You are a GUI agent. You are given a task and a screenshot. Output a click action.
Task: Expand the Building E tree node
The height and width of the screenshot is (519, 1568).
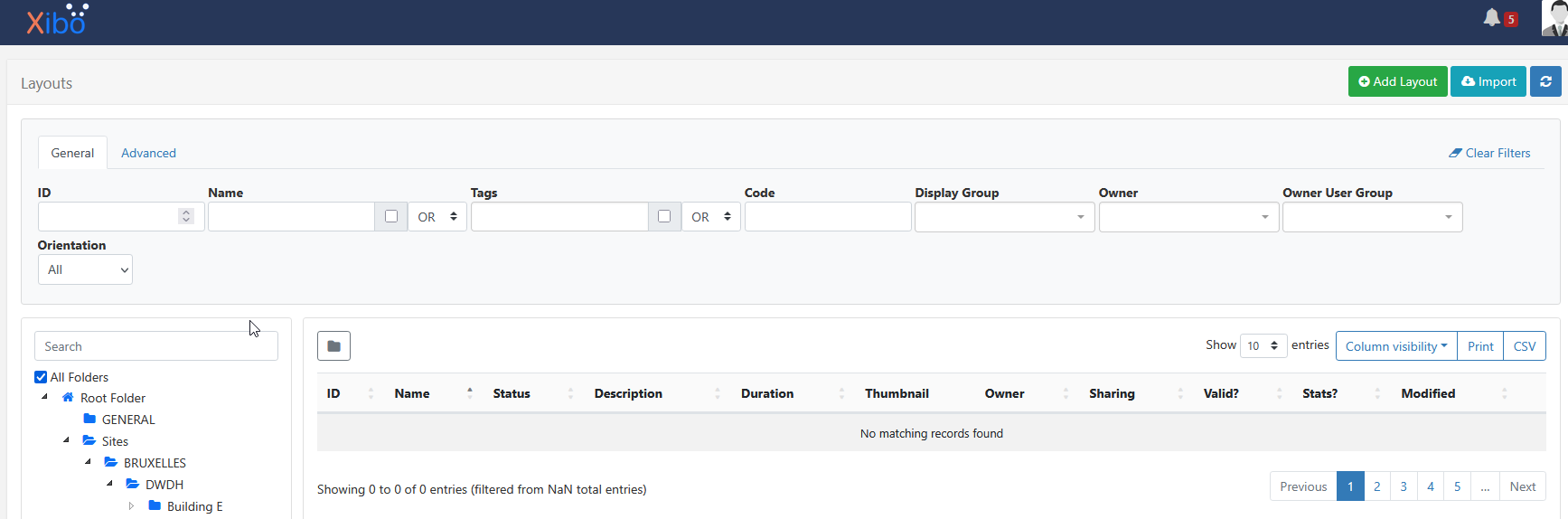(131, 506)
